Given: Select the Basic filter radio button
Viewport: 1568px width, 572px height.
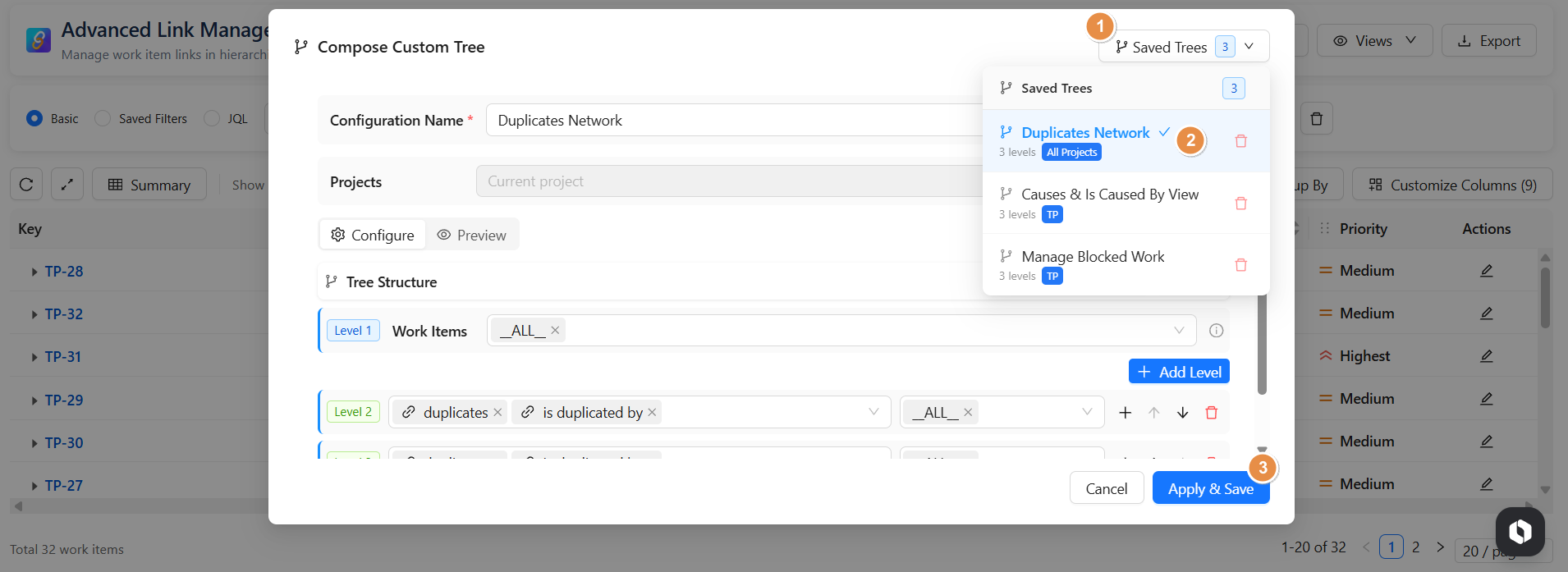Looking at the screenshot, I should [34, 118].
